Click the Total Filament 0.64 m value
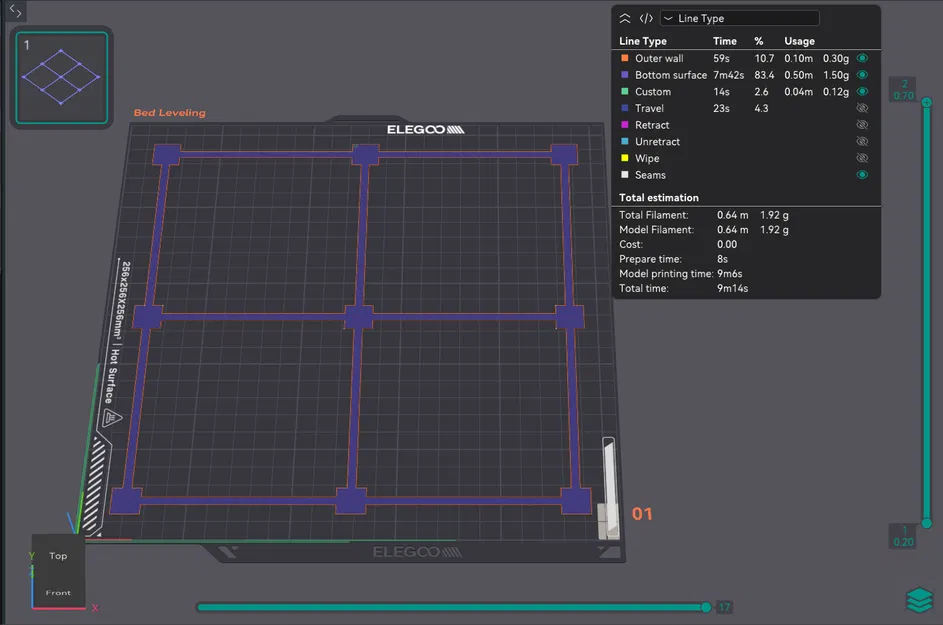The image size is (943, 625). 733,215
